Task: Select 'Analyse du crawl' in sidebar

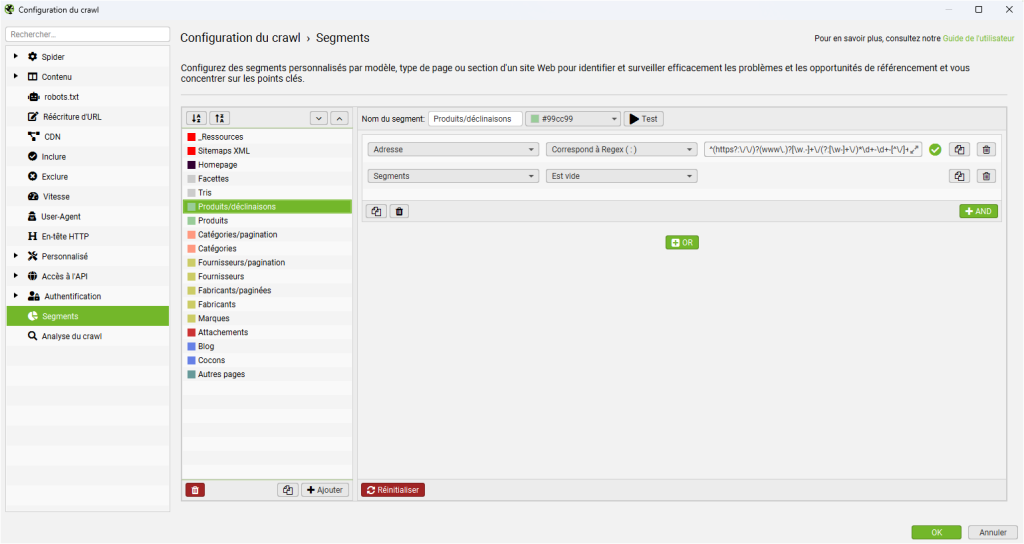Action: [71, 336]
